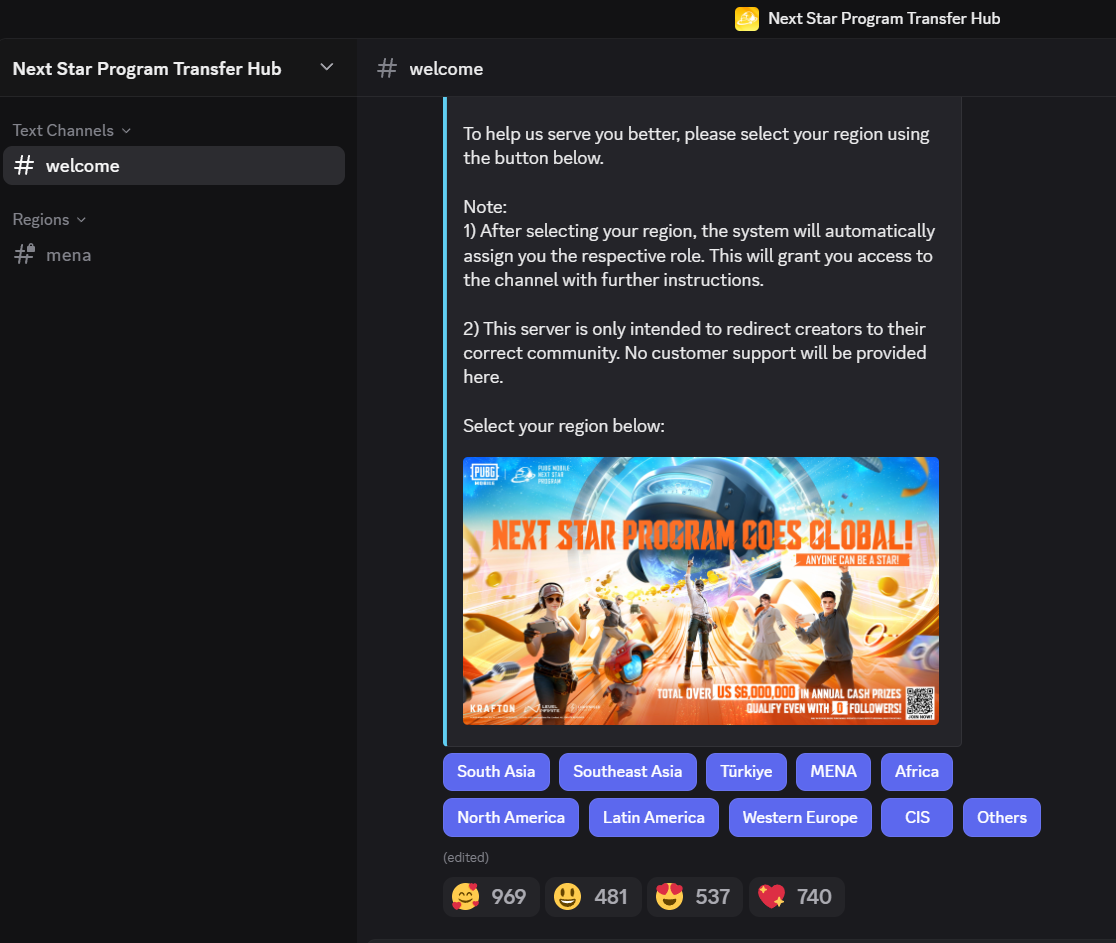
Task: Click the CIS region button
Action: 917,818
